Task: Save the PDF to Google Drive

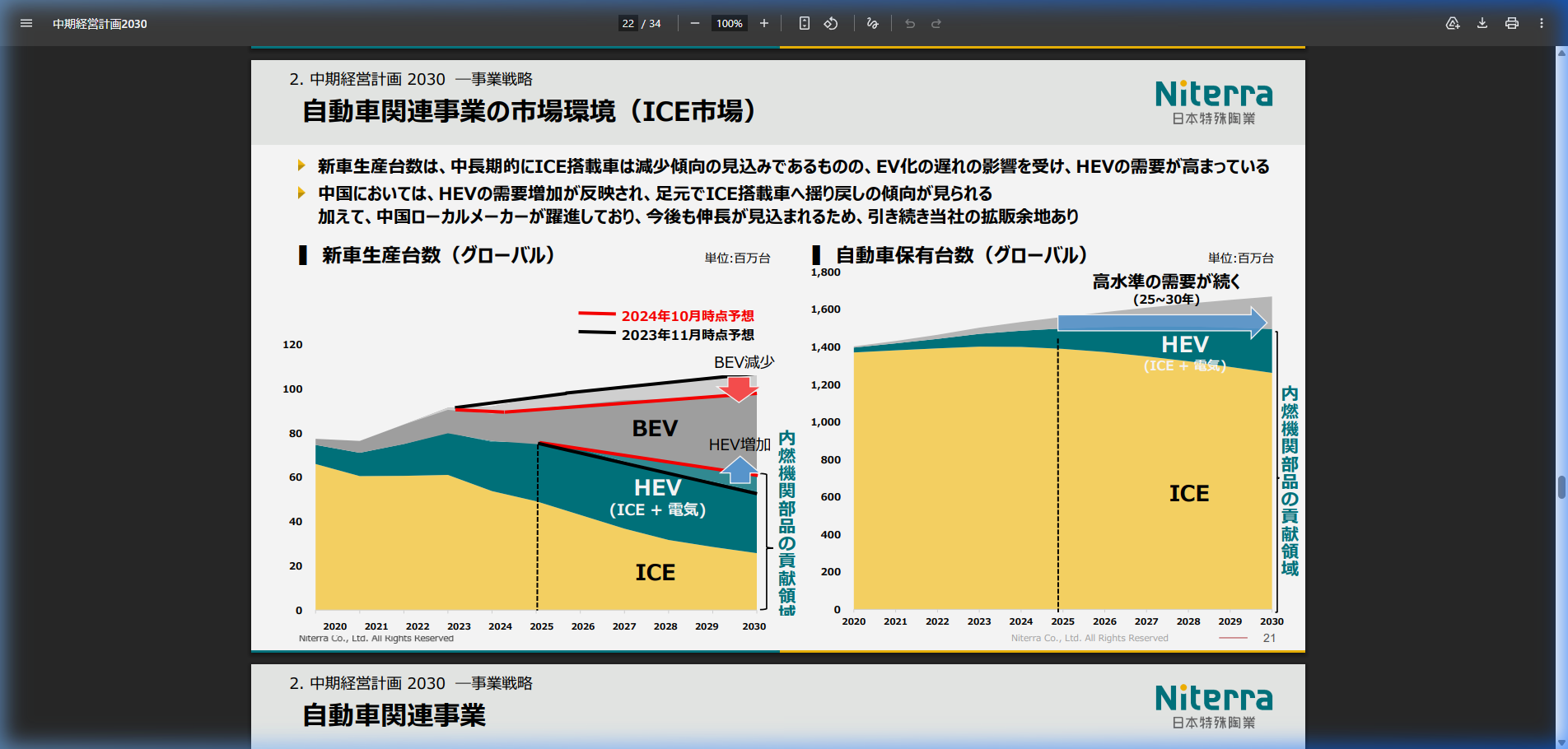Action: [1453, 23]
